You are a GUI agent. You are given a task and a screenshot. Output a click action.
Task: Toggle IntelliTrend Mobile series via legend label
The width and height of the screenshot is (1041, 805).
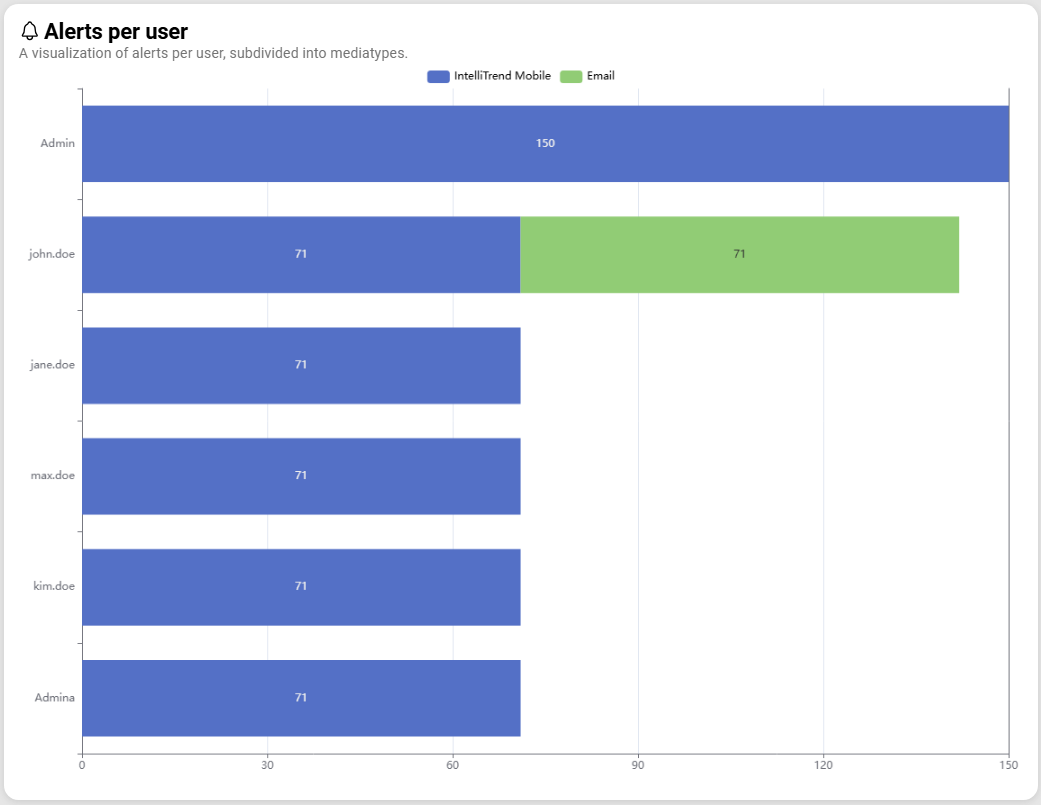point(502,76)
